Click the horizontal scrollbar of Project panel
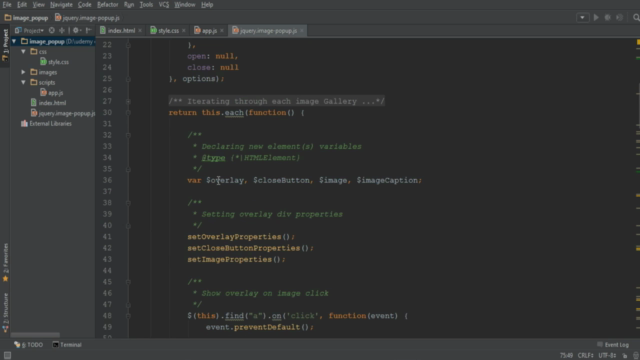Image resolution: width=640 pixels, height=360 pixels. [x=35, y=335]
